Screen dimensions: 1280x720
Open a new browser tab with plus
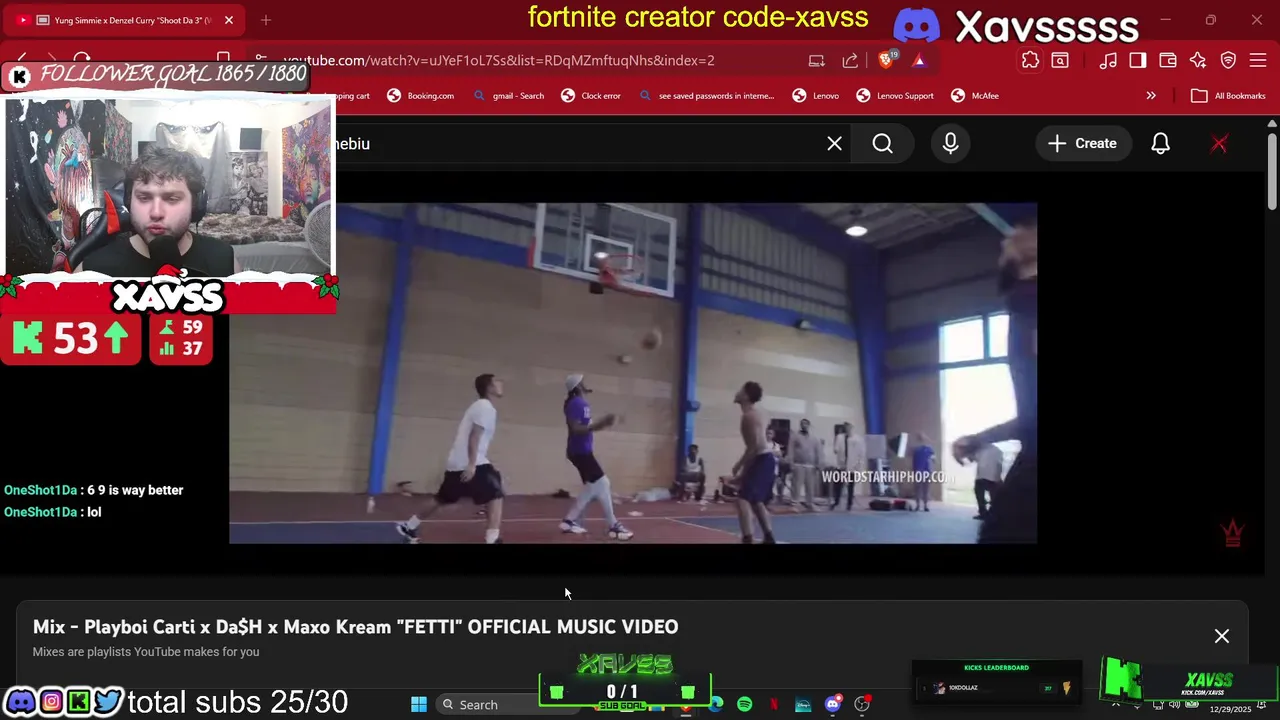tap(266, 20)
